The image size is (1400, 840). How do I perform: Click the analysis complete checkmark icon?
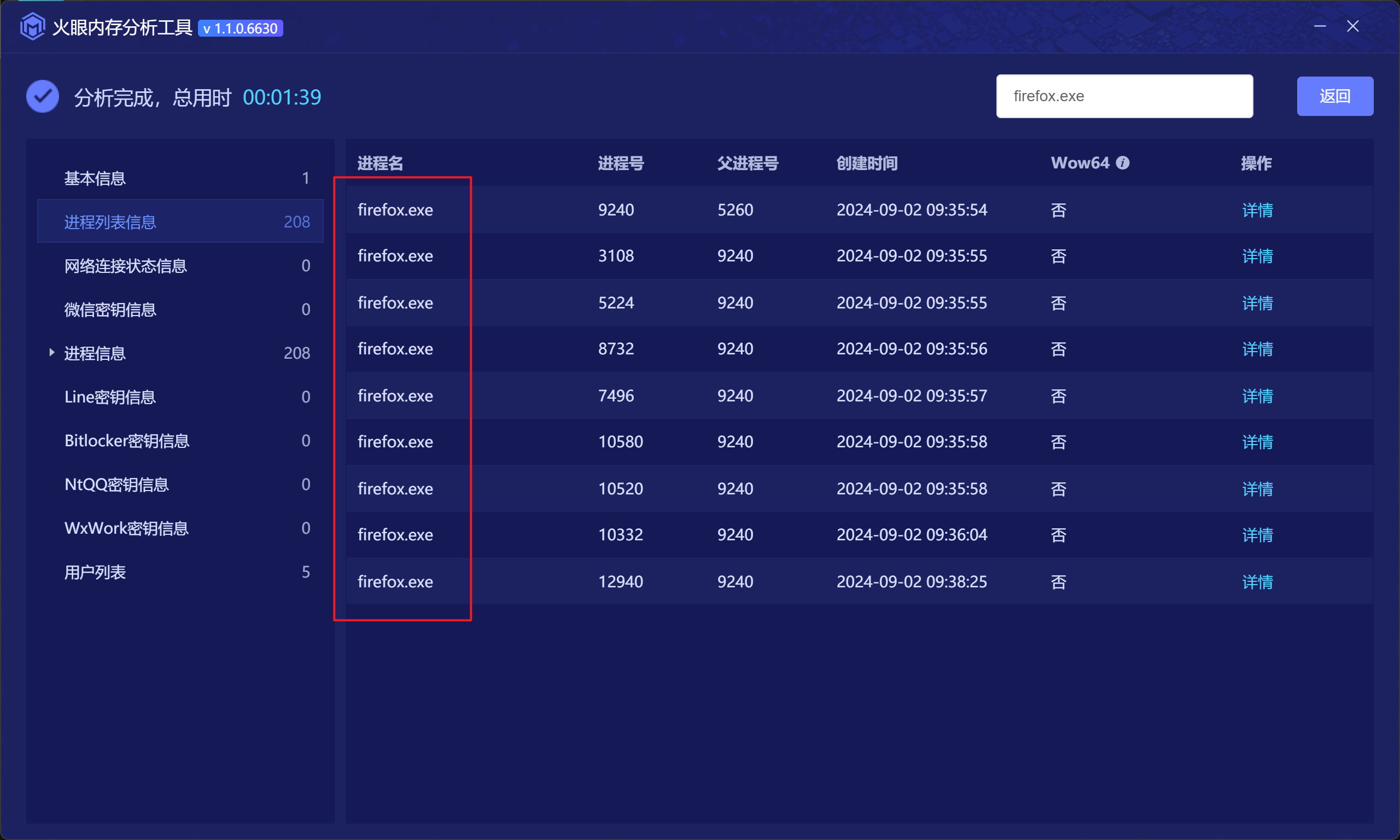43,97
